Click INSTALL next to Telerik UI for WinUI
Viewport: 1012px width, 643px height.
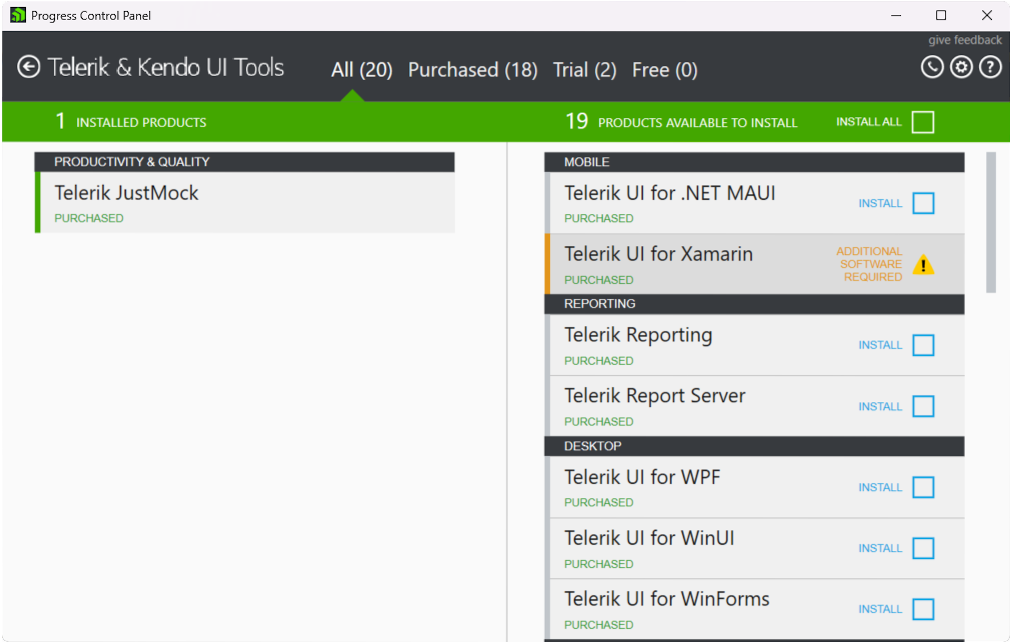coord(880,548)
